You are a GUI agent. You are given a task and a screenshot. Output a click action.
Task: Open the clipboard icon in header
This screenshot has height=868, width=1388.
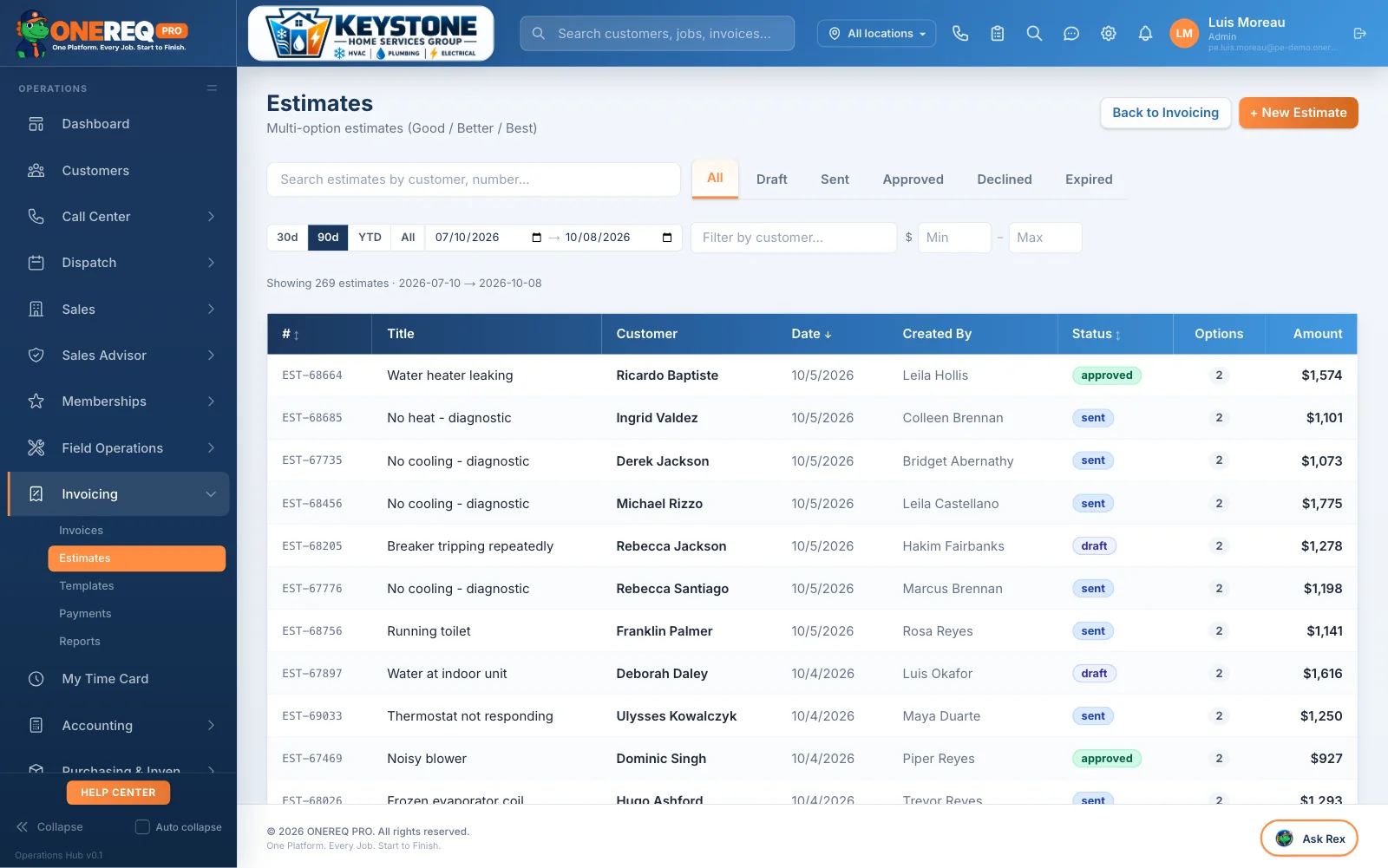coord(998,33)
